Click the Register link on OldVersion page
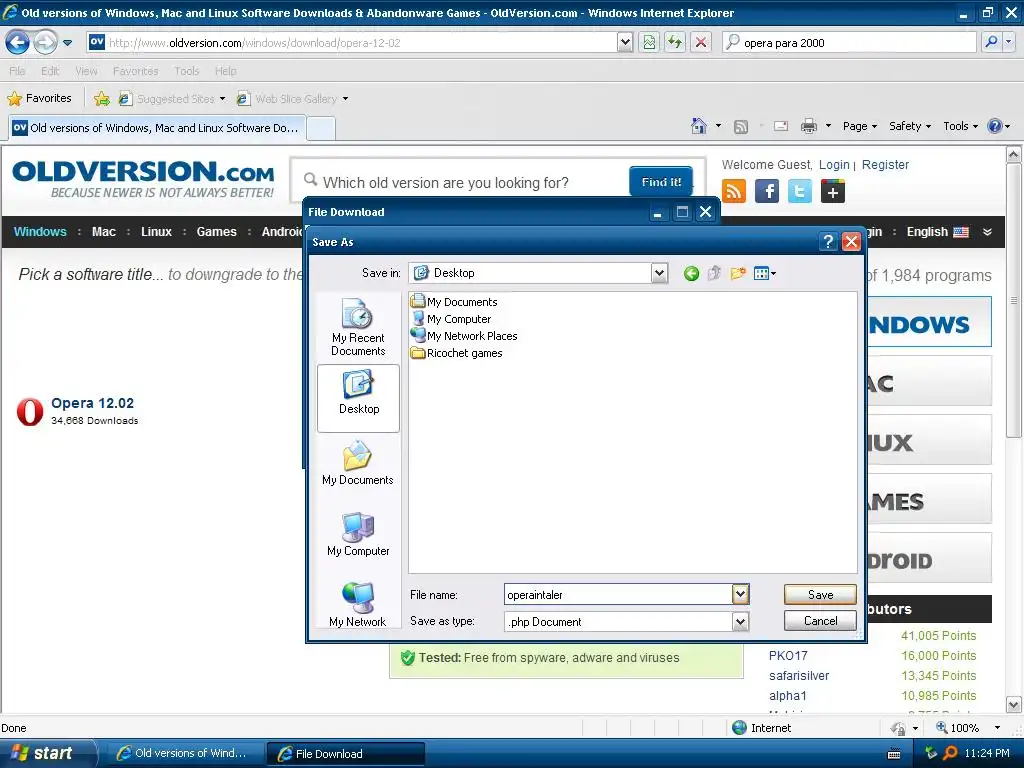The width and height of the screenshot is (1024, 768). (x=885, y=165)
